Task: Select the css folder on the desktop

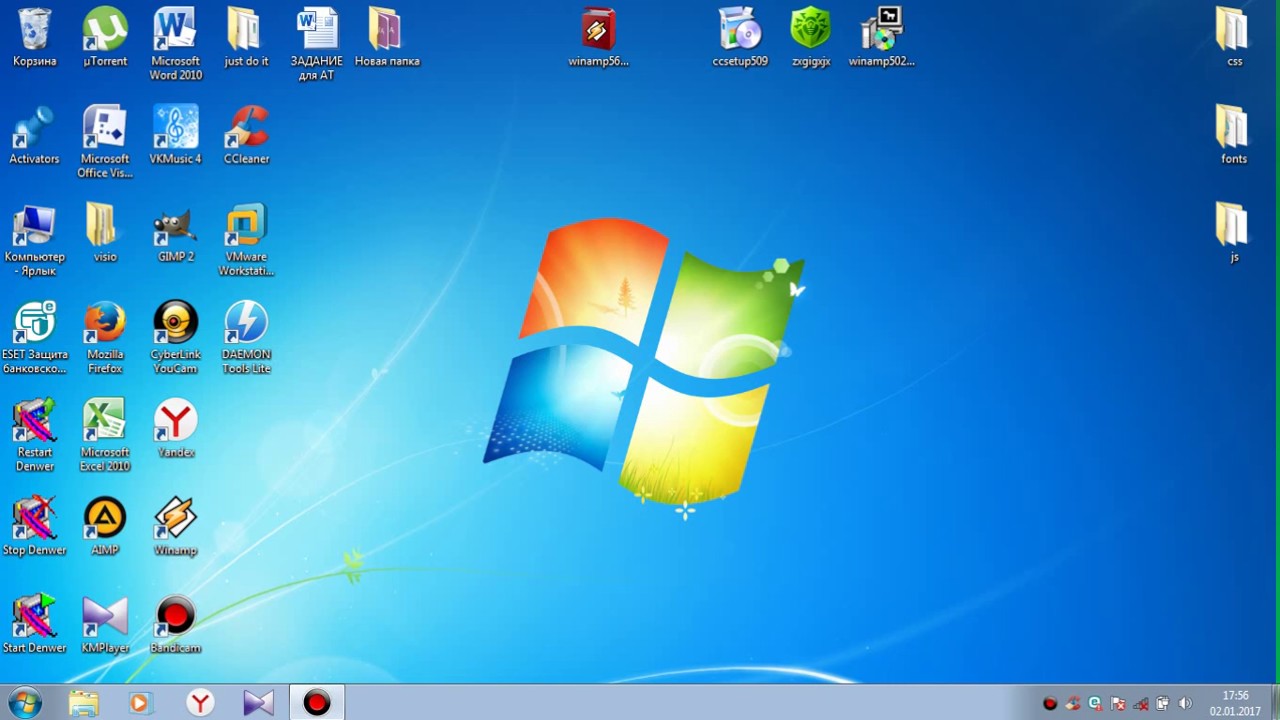Action: tap(1234, 38)
